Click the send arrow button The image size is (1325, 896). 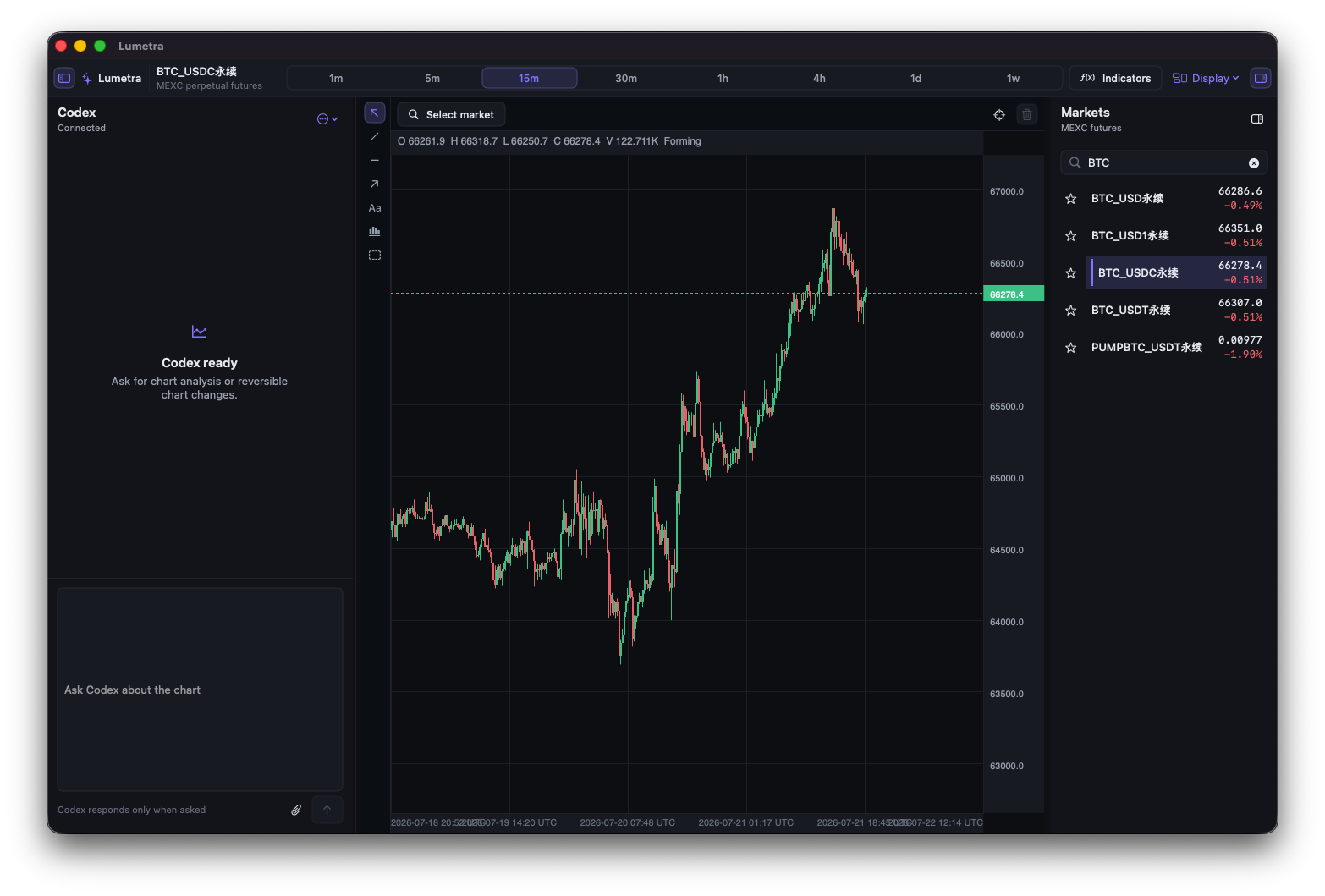point(327,810)
